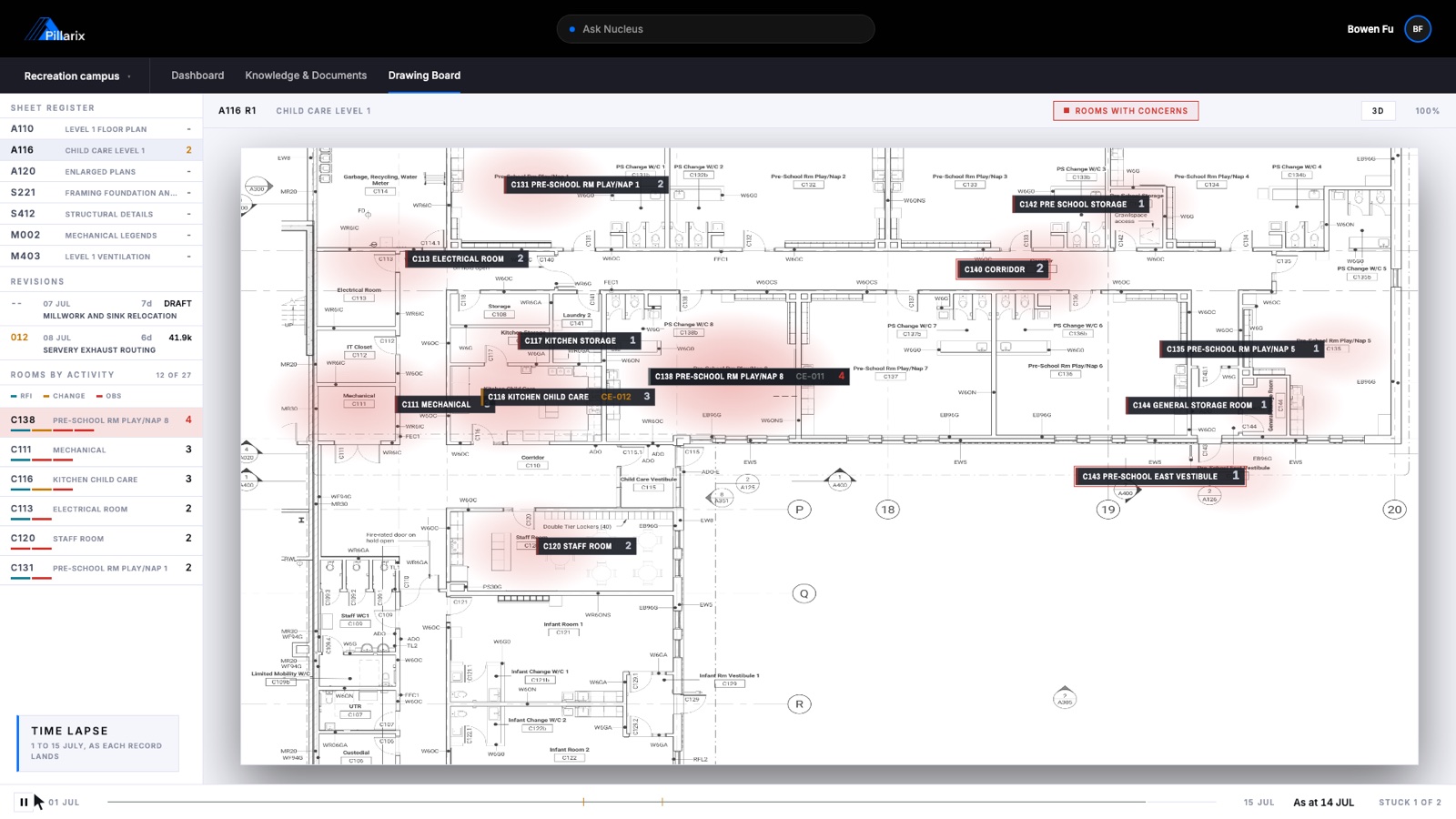Click the C144 General Storage Room map tag
Screen dimensions: 1456x819
pyautogui.click(x=1198, y=405)
